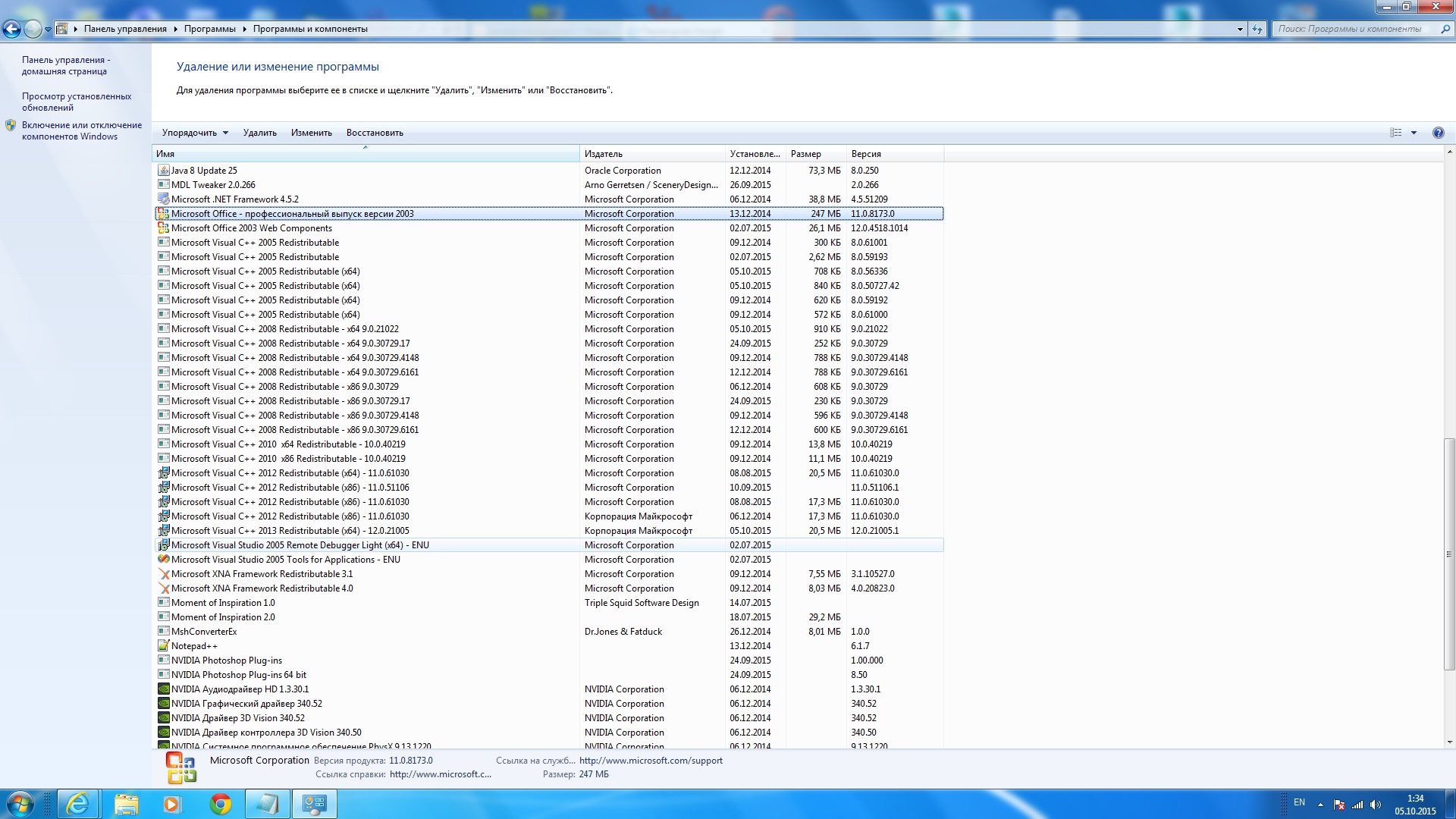
Task: Open the Просмотр установленных обновлений link
Action: pyautogui.click(x=77, y=102)
